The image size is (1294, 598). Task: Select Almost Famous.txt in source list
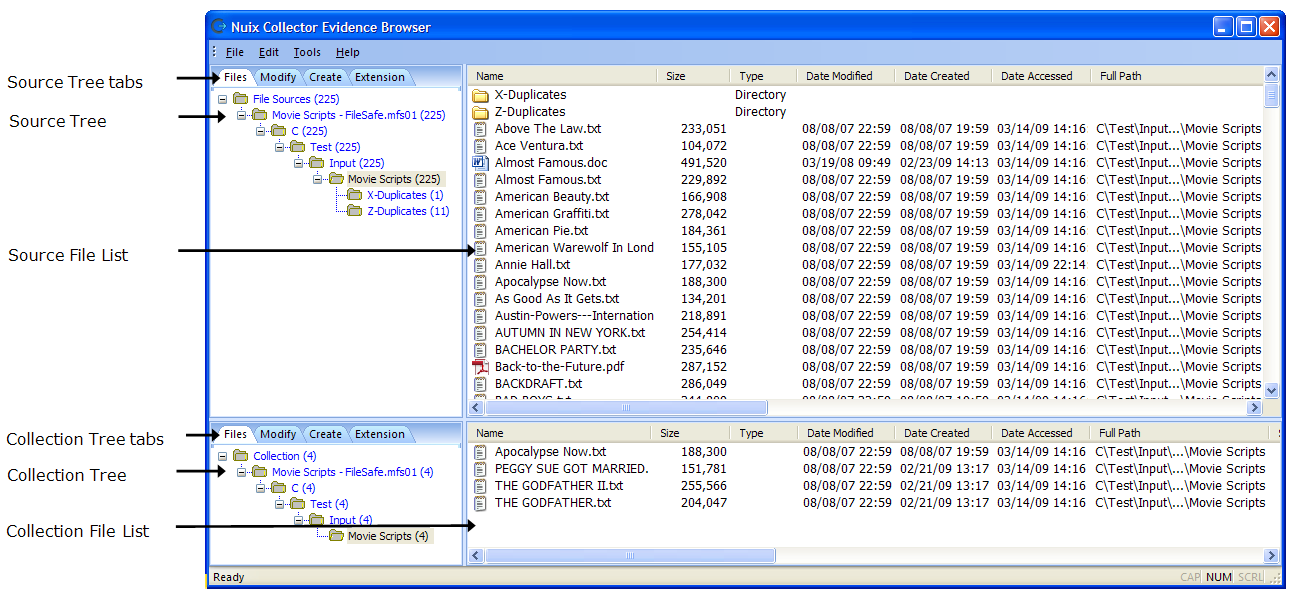[x=548, y=180]
